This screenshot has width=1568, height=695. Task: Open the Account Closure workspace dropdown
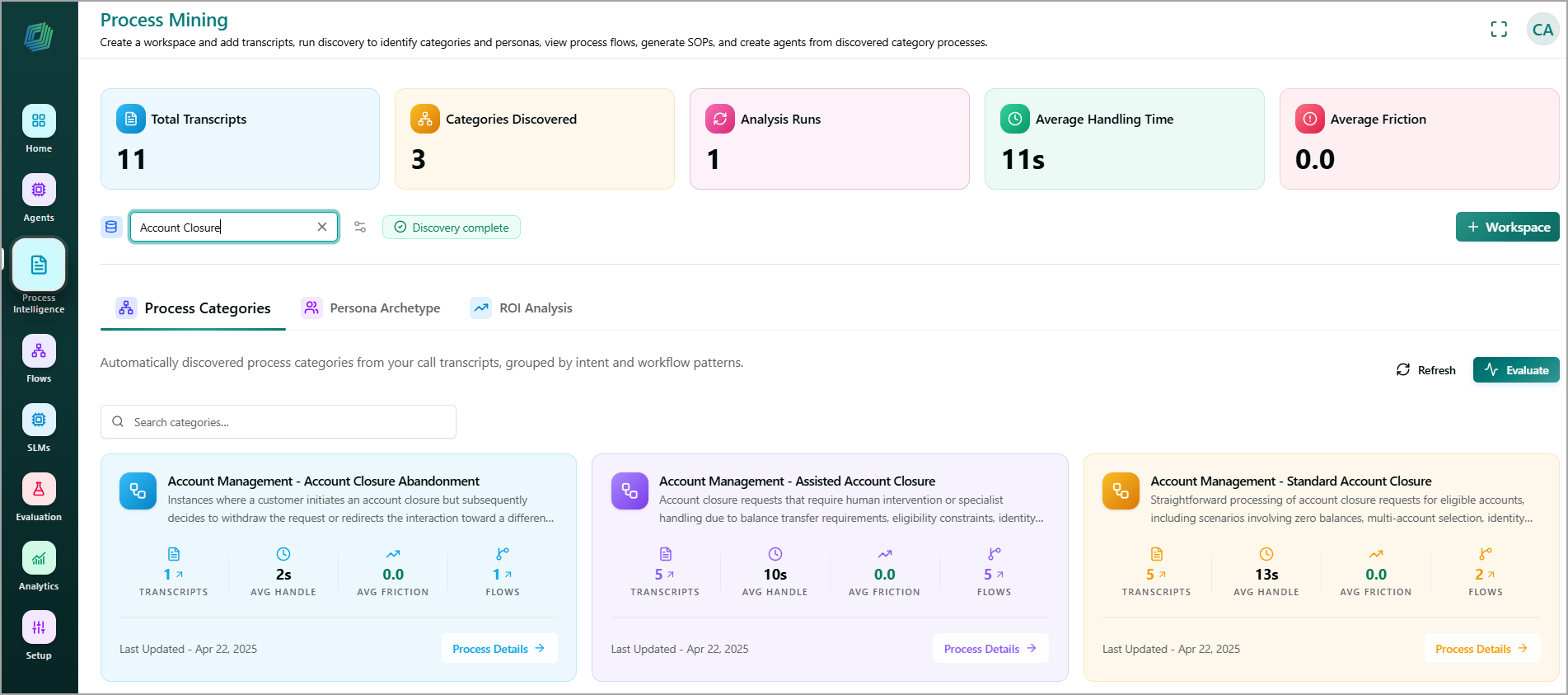[x=234, y=227]
